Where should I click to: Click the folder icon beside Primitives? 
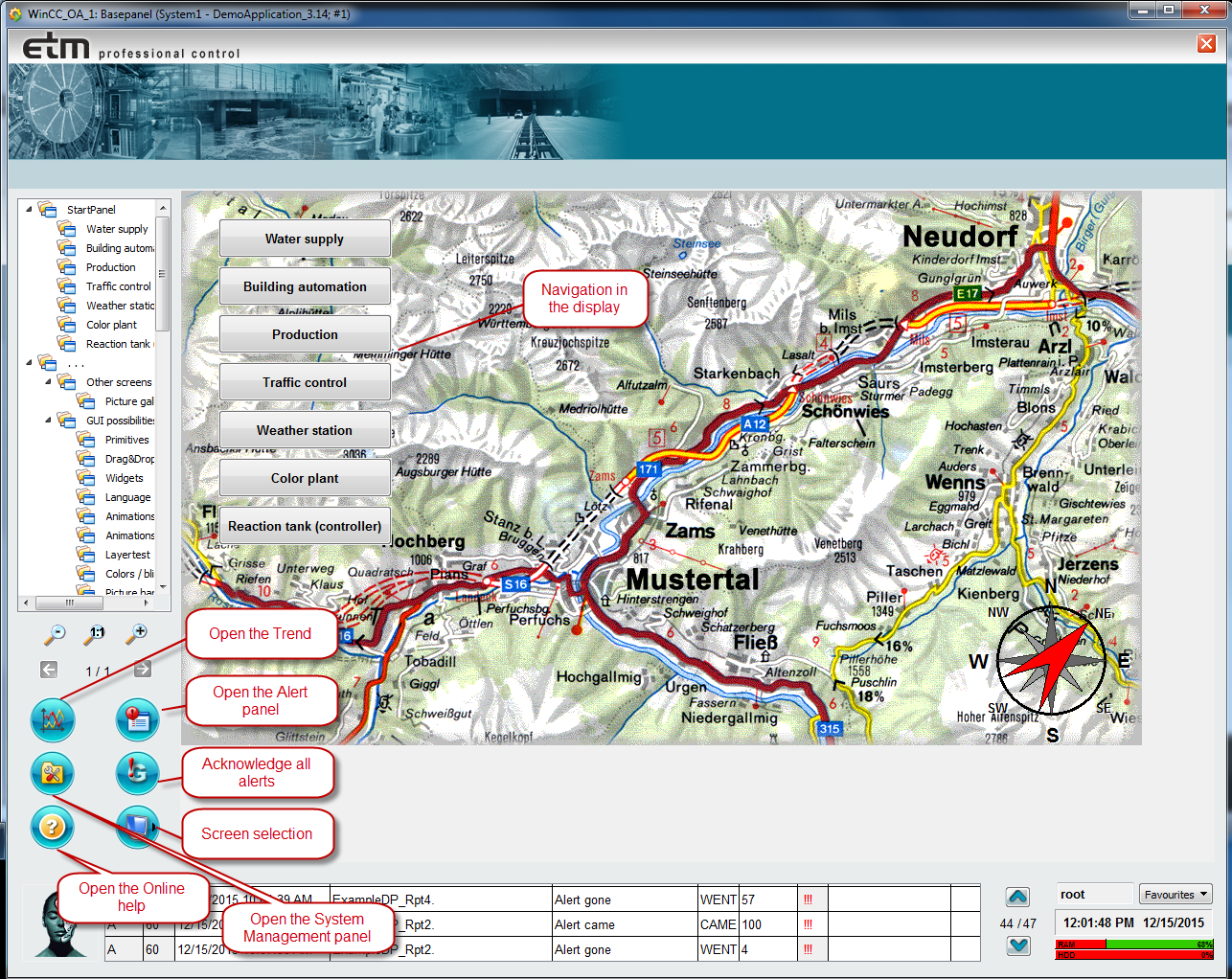(x=86, y=440)
